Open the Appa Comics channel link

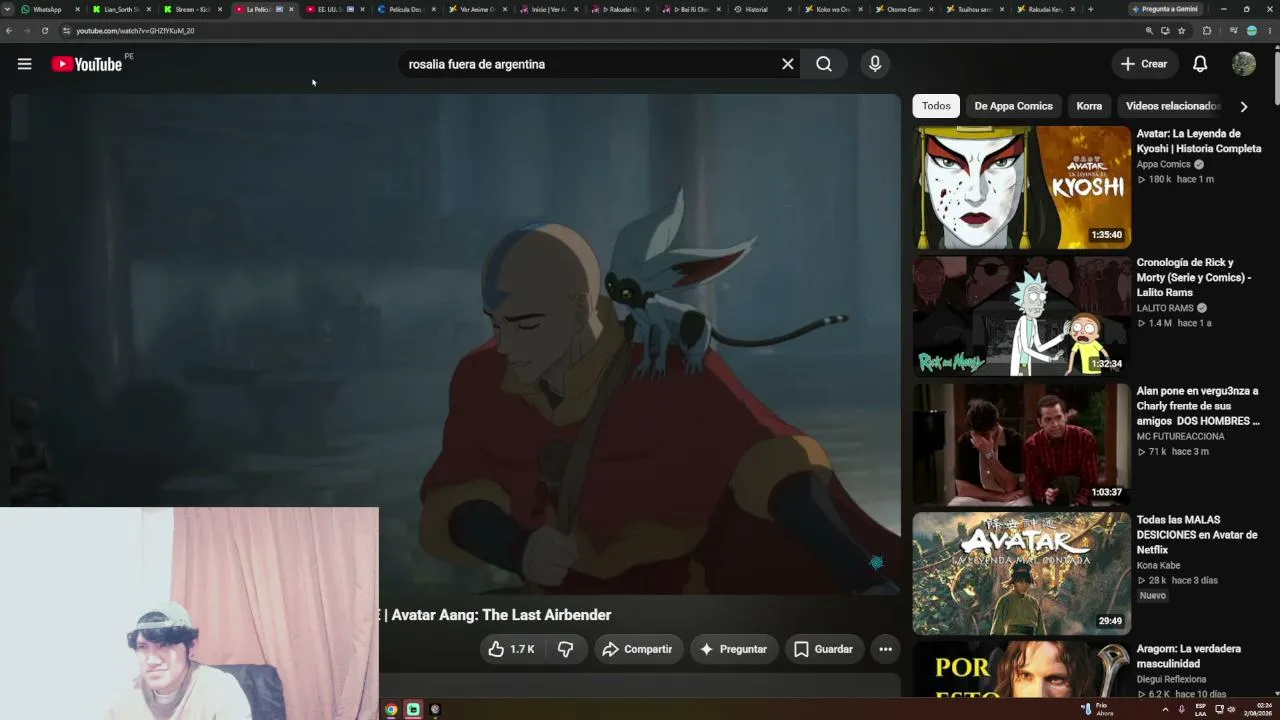pos(1163,164)
